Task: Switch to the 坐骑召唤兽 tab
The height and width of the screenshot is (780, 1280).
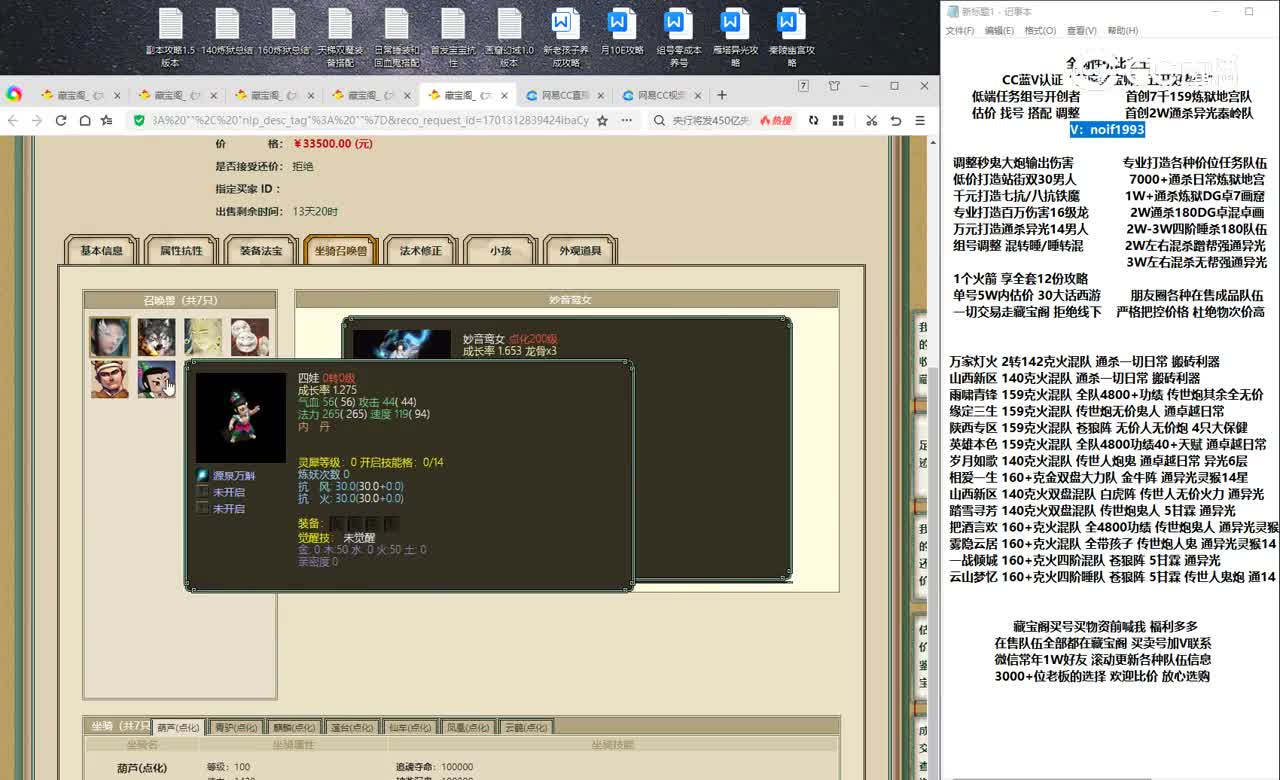Action: click(341, 251)
